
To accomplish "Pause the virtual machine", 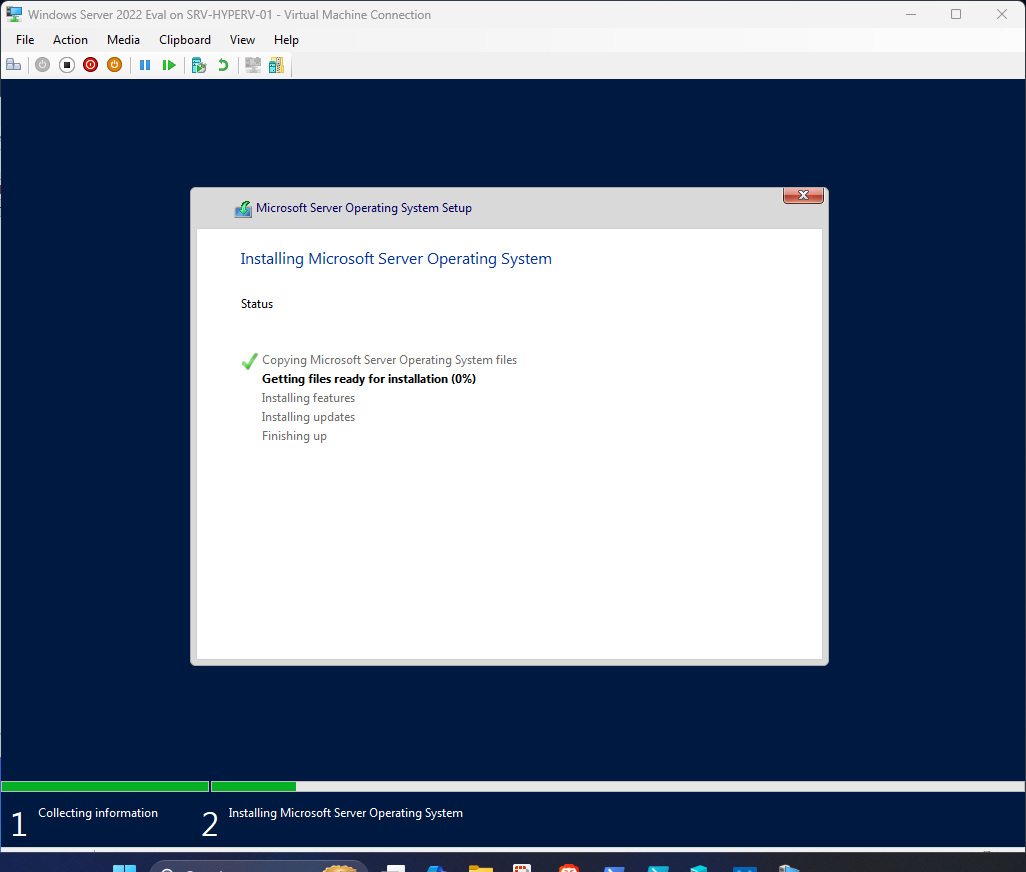I will [145, 64].
